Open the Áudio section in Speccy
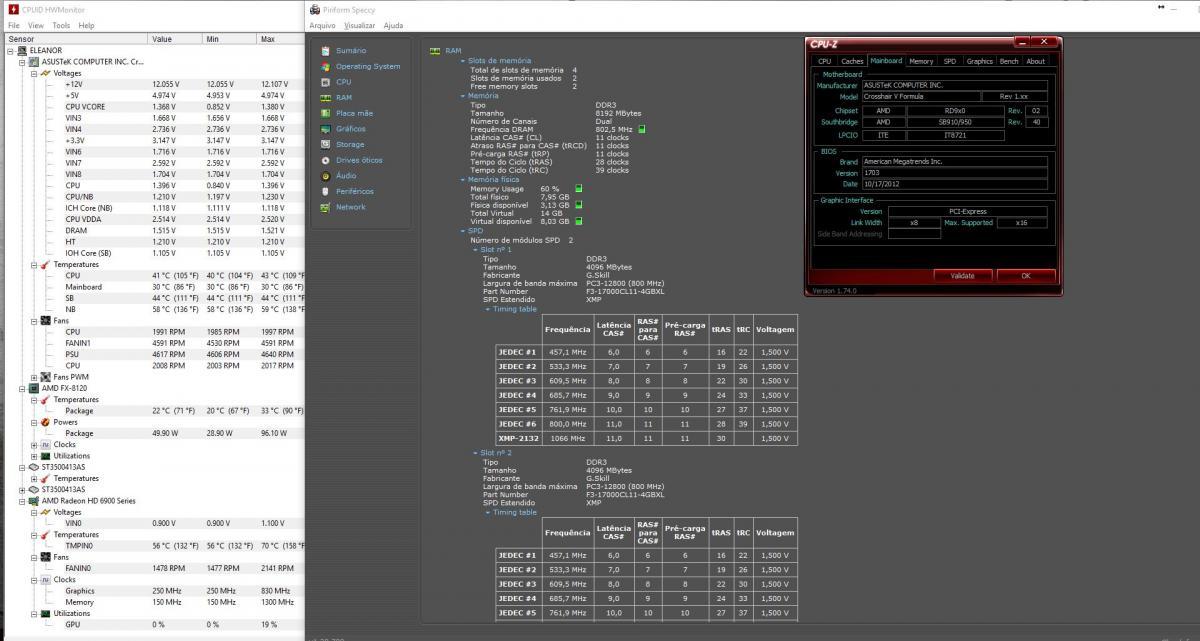Viewport: 1200px width, 641px height. (338, 175)
